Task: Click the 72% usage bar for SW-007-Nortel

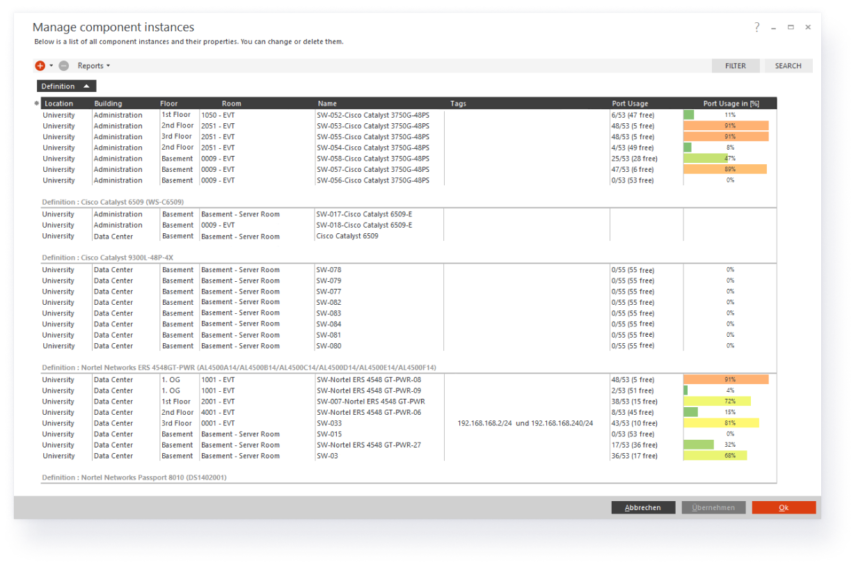Action: 717,402
